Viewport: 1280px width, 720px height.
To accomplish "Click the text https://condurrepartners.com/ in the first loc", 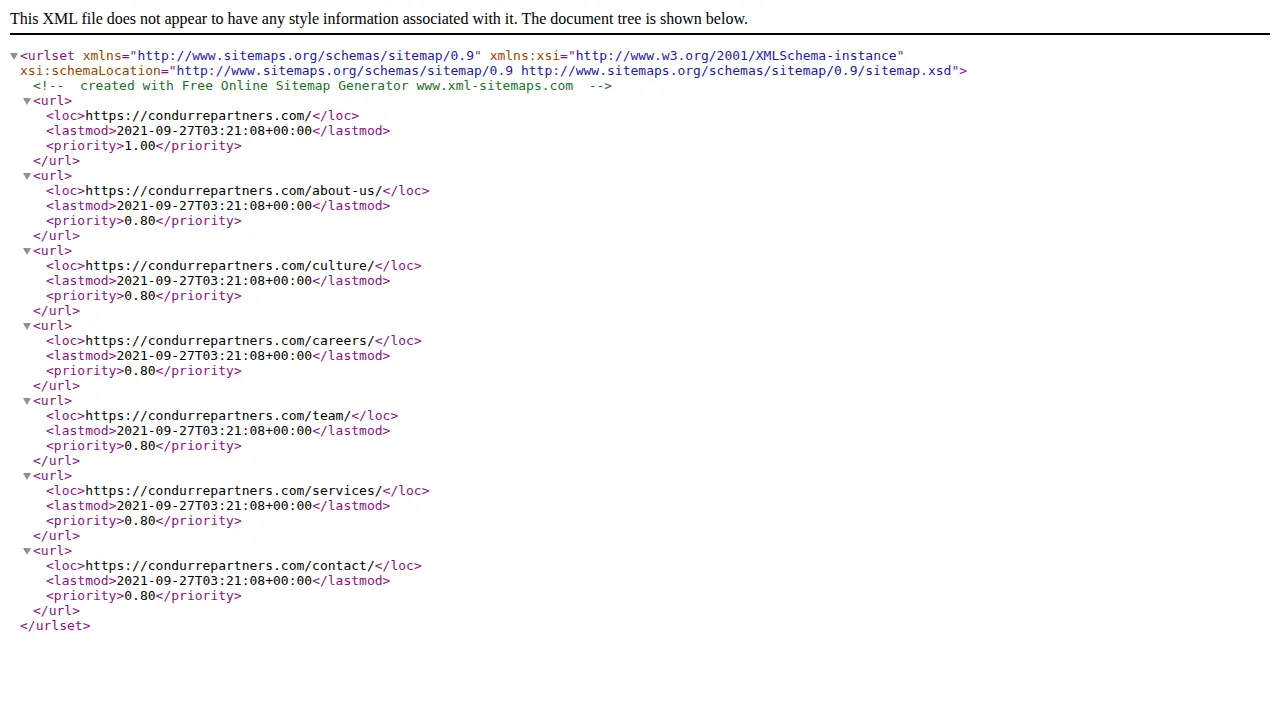I will click(198, 116).
